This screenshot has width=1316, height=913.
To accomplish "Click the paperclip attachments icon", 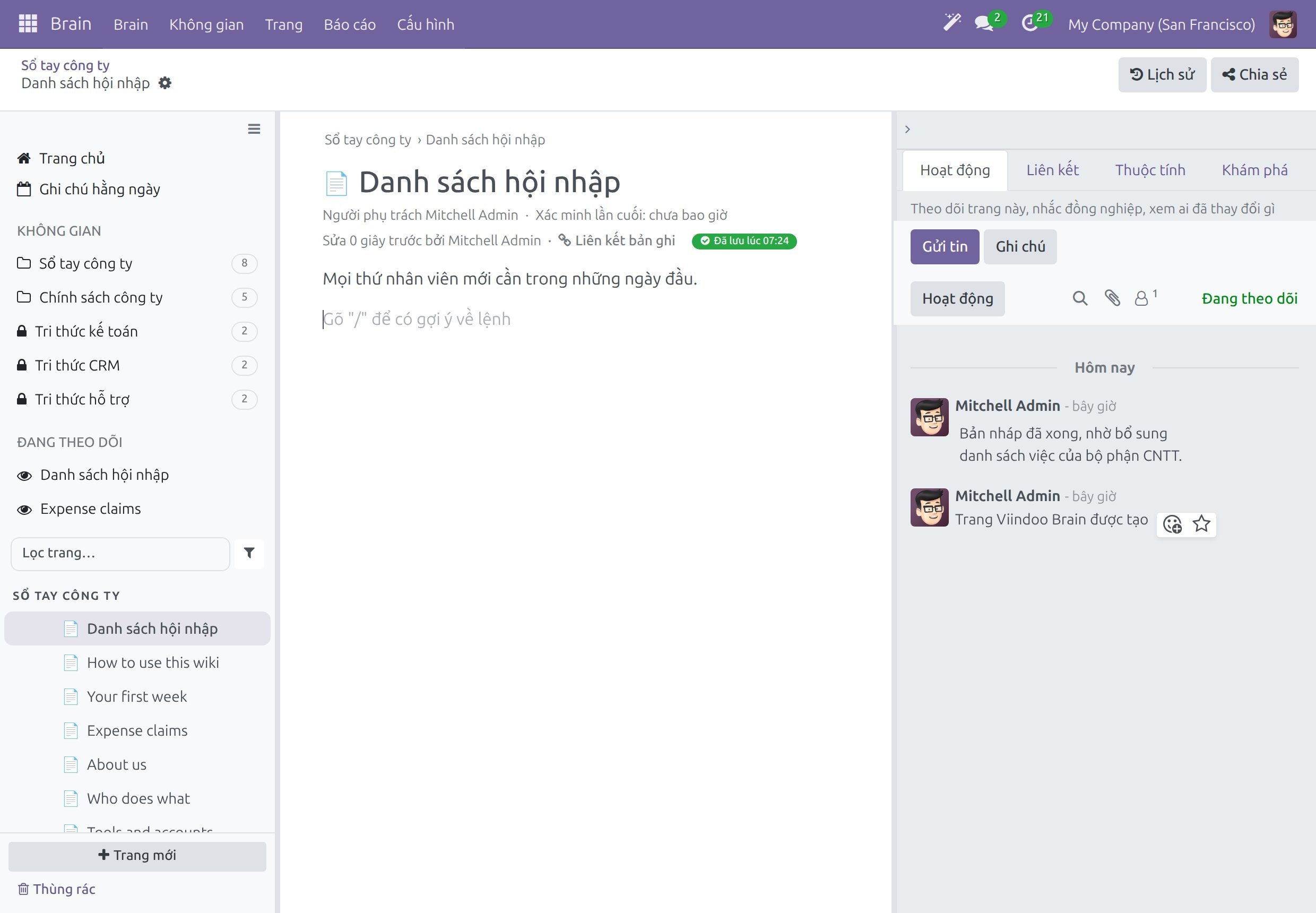I will pyautogui.click(x=1112, y=298).
